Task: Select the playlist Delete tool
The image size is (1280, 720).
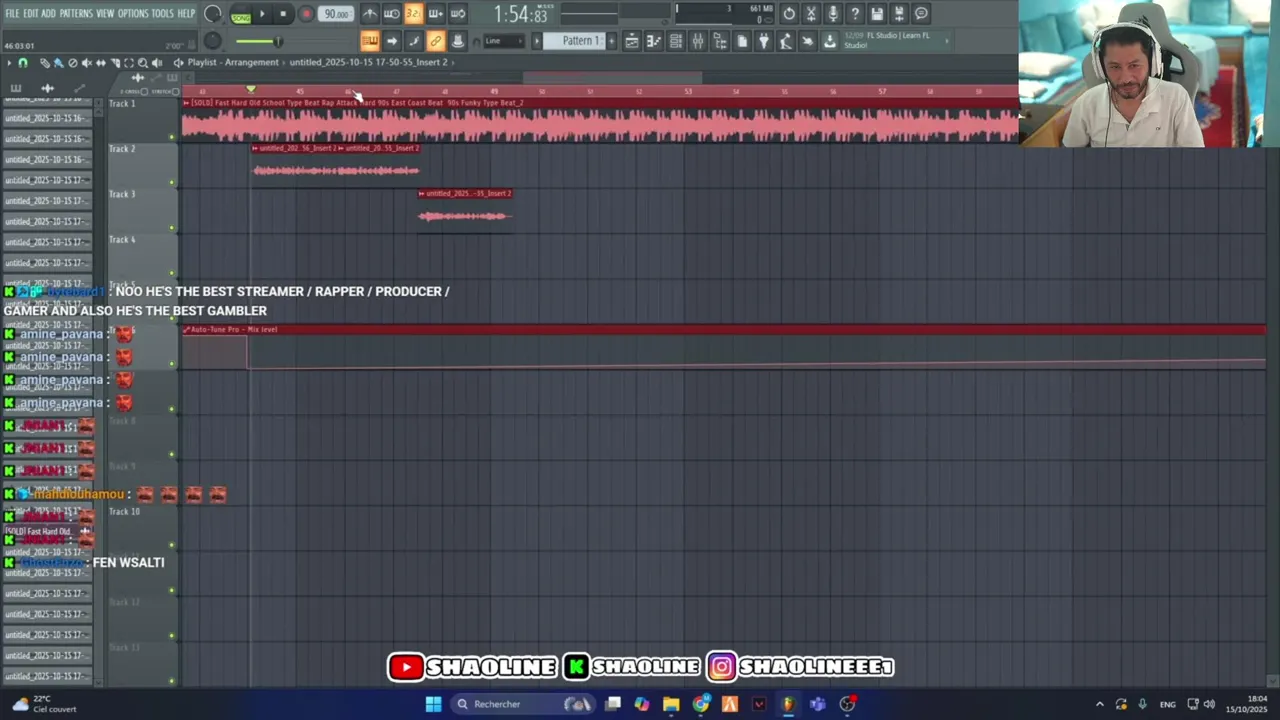Action: (x=72, y=63)
